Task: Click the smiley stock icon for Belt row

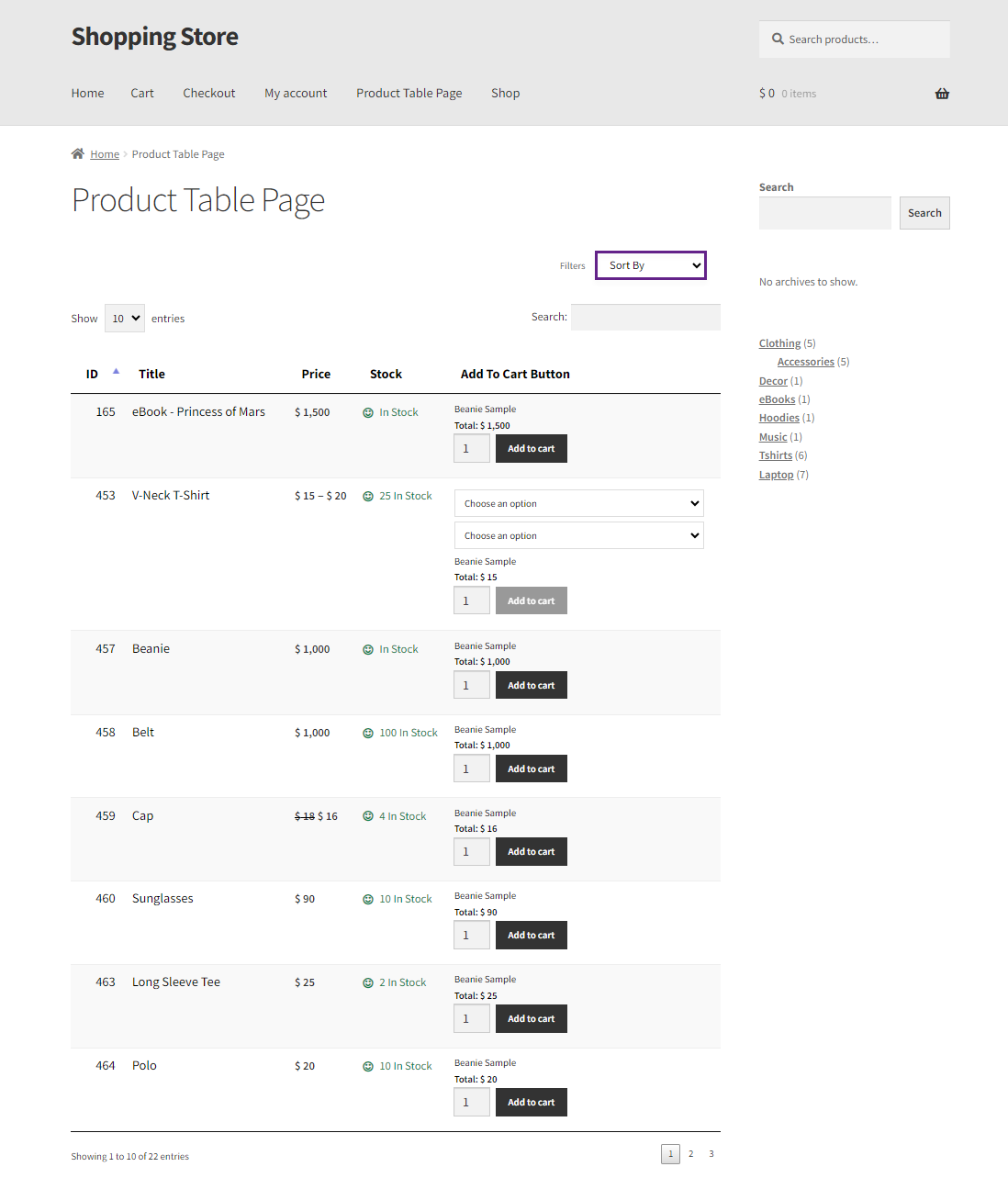Action: [x=368, y=734]
